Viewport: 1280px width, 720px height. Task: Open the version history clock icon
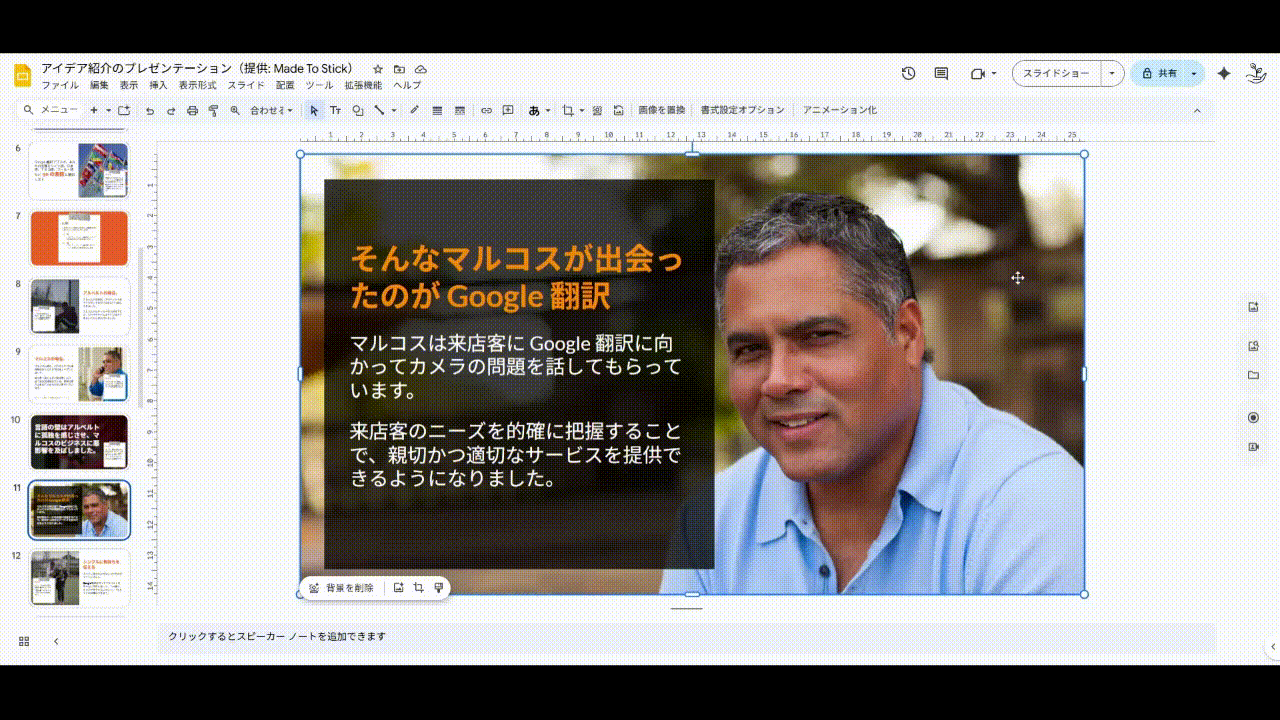(908, 73)
